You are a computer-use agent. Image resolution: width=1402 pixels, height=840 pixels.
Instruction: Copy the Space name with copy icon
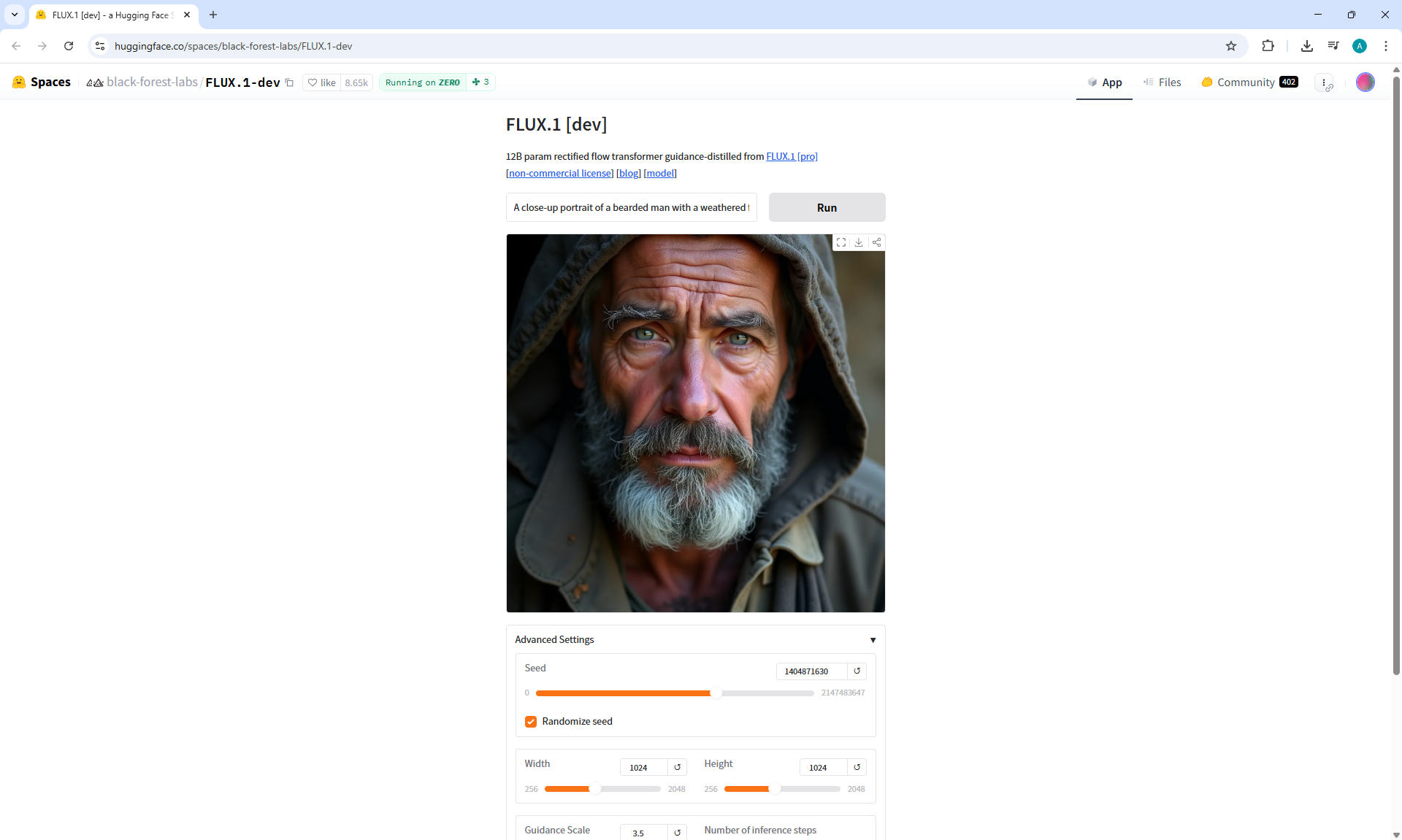[x=290, y=82]
